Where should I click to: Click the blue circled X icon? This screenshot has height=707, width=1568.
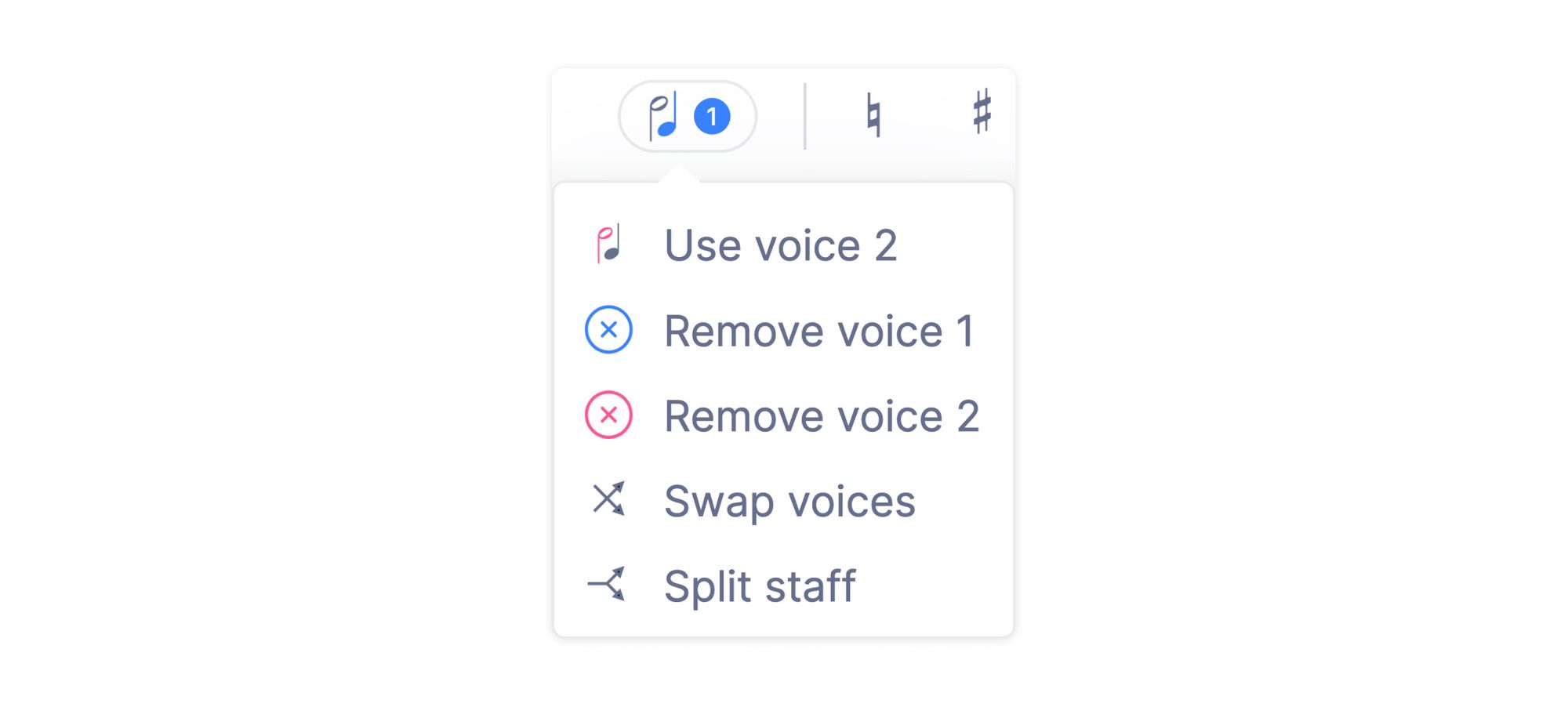coord(608,329)
